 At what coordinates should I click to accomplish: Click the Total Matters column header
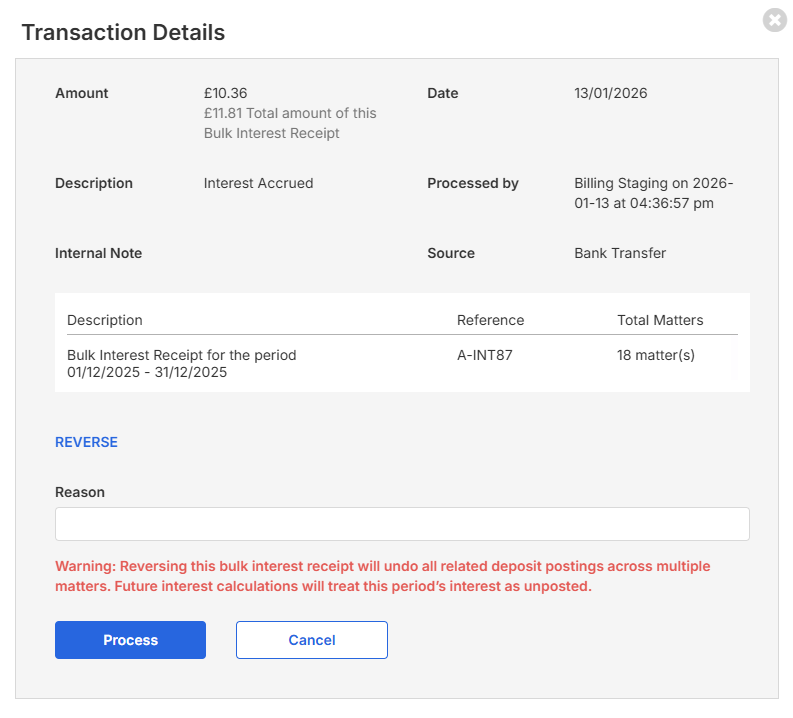pos(660,320)
